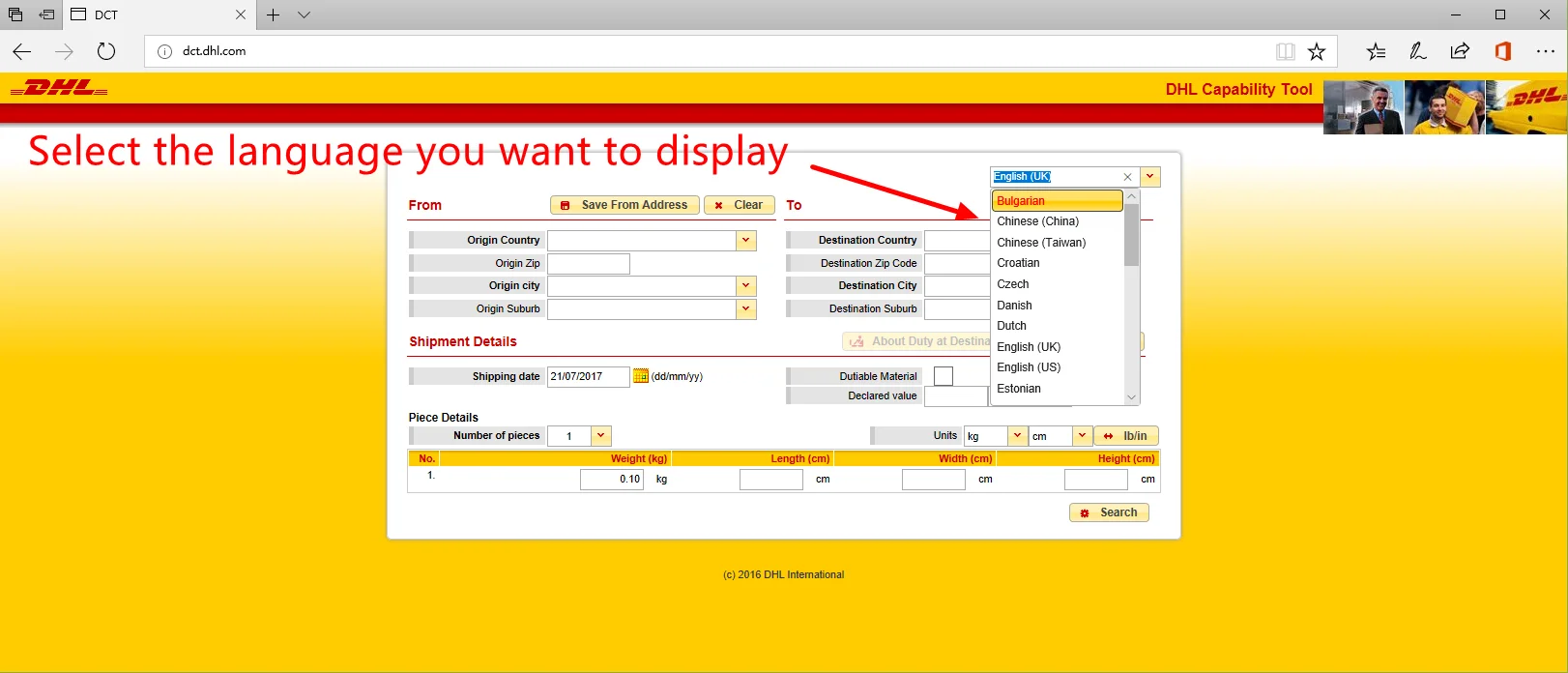This screenshot has height=673, width=1568.
Task: Go back to the previous page
Action: [22, 51]
